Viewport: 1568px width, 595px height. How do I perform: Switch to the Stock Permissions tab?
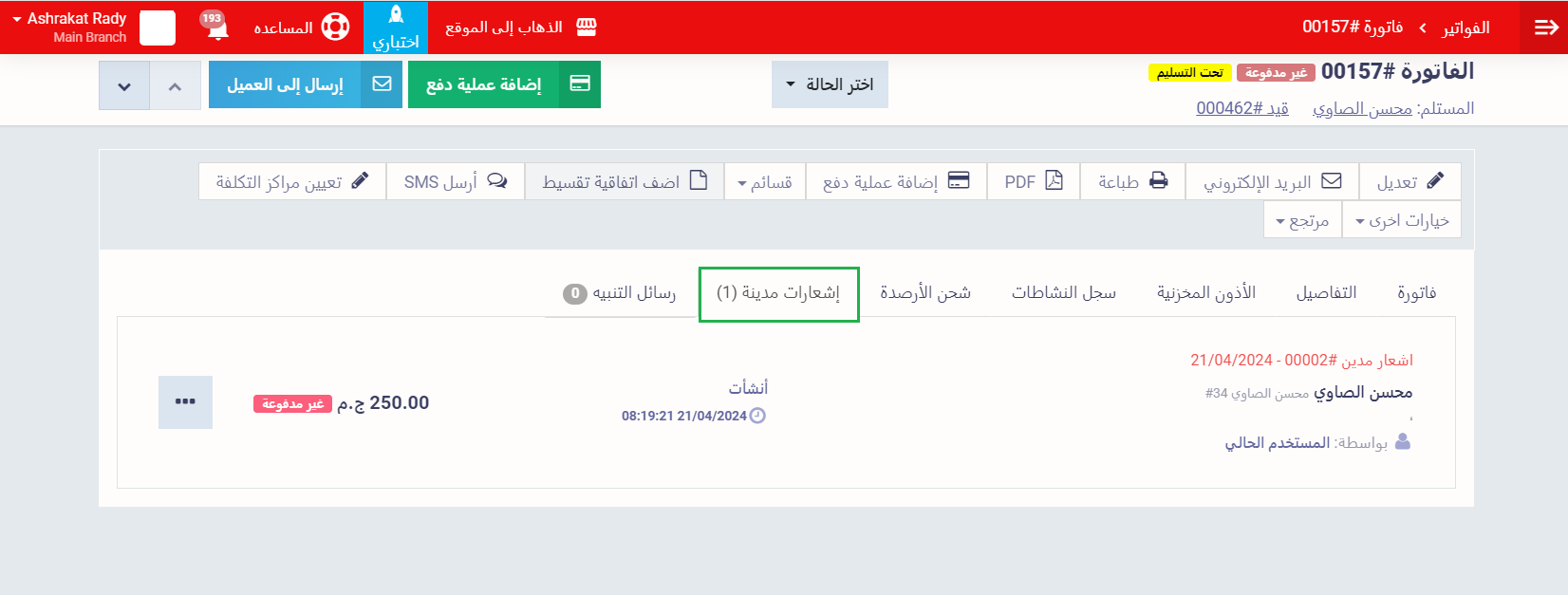click(x=1205, y=292)
